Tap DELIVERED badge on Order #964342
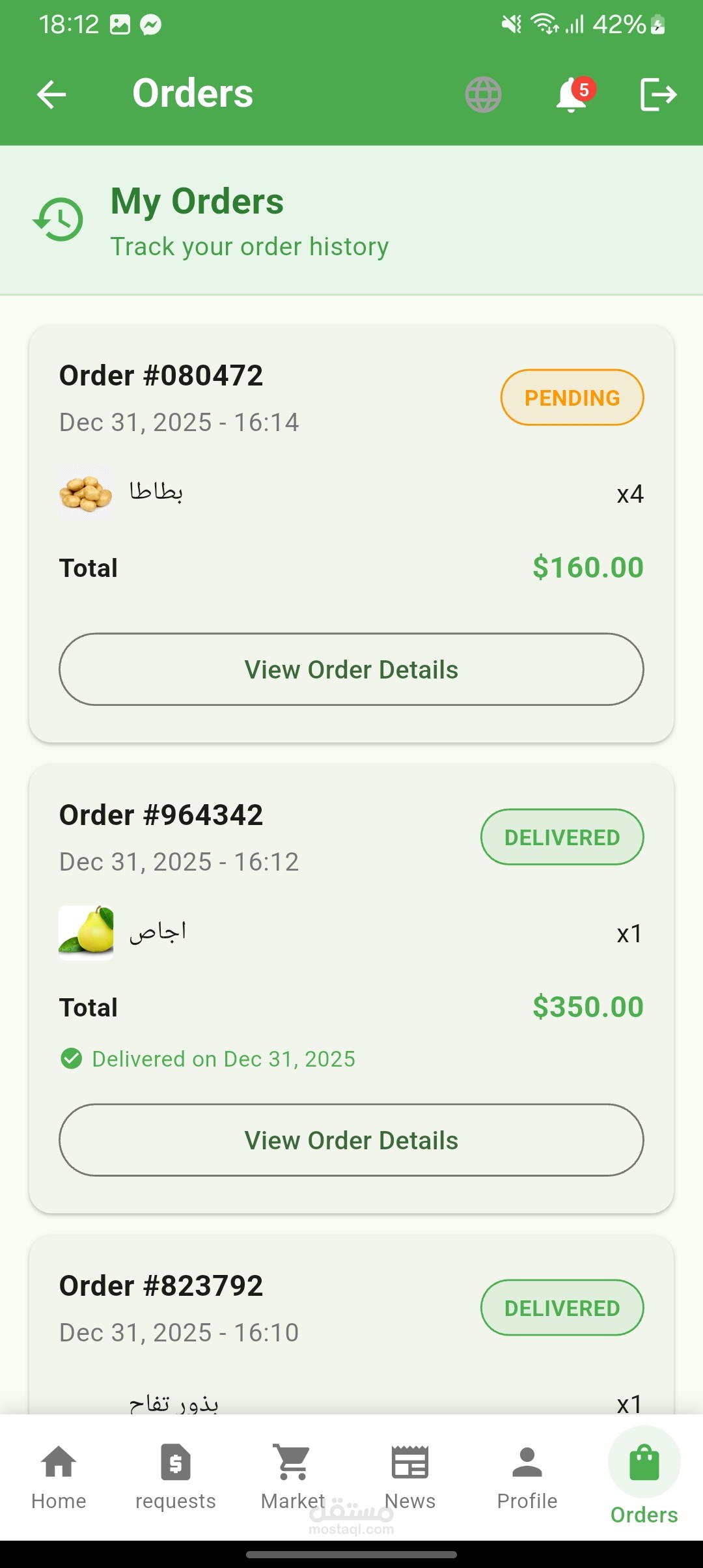703x1568 pixels. pos(562,837)
